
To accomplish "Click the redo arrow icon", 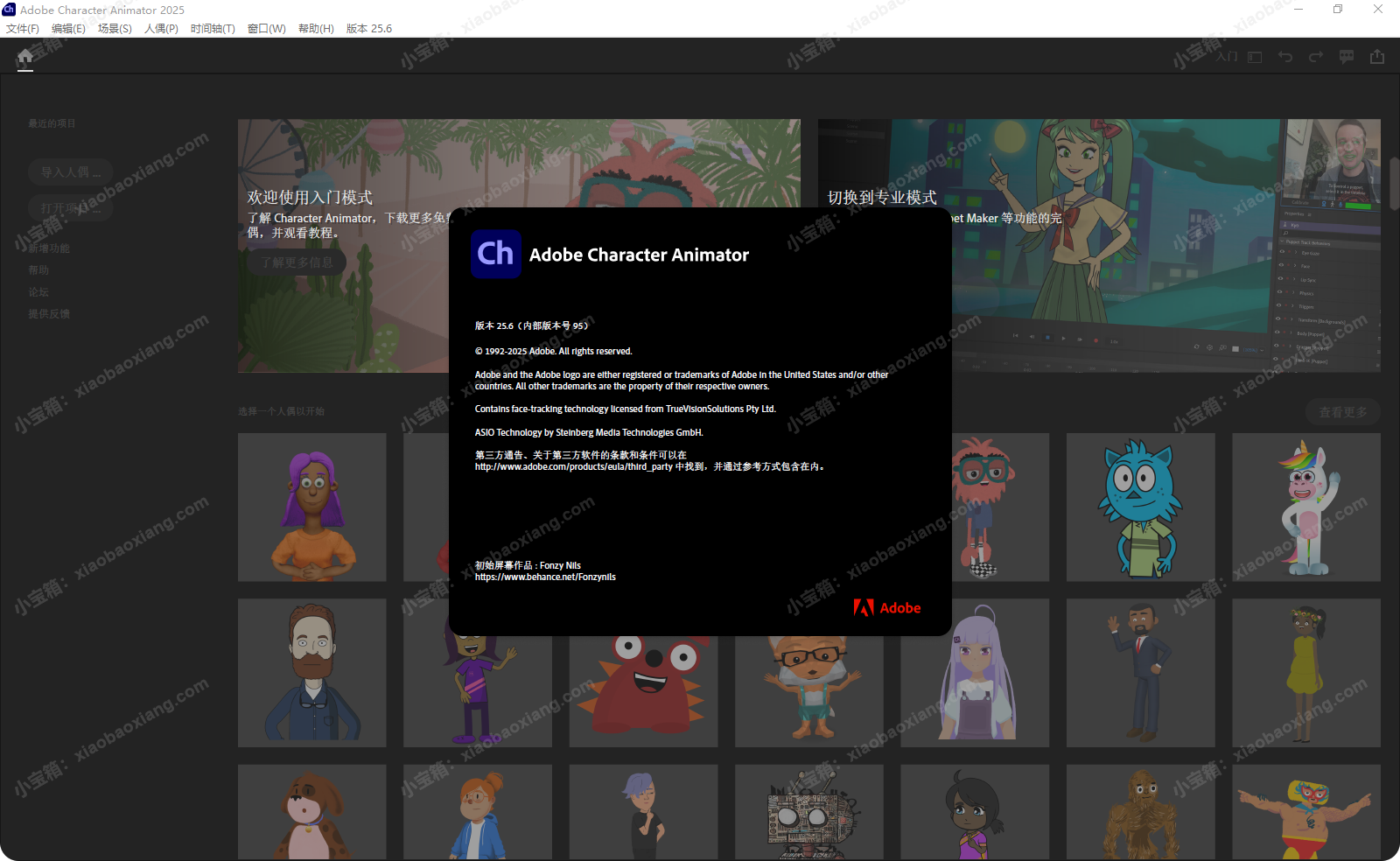I will click(x=1315, y=57).
